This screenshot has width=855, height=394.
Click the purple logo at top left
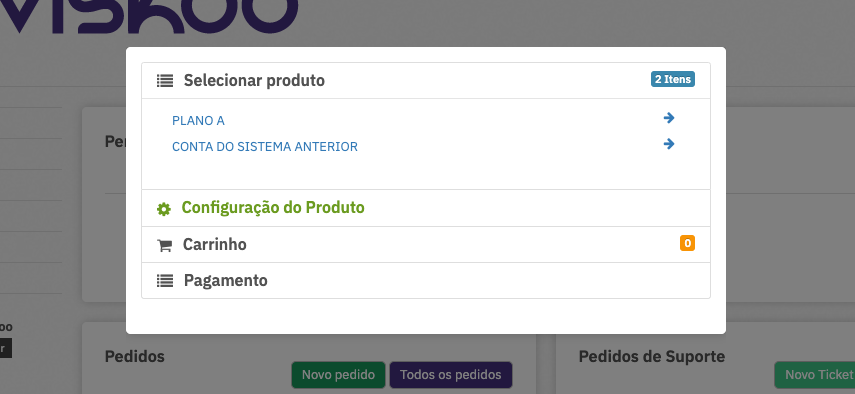[x=148, y=16]
